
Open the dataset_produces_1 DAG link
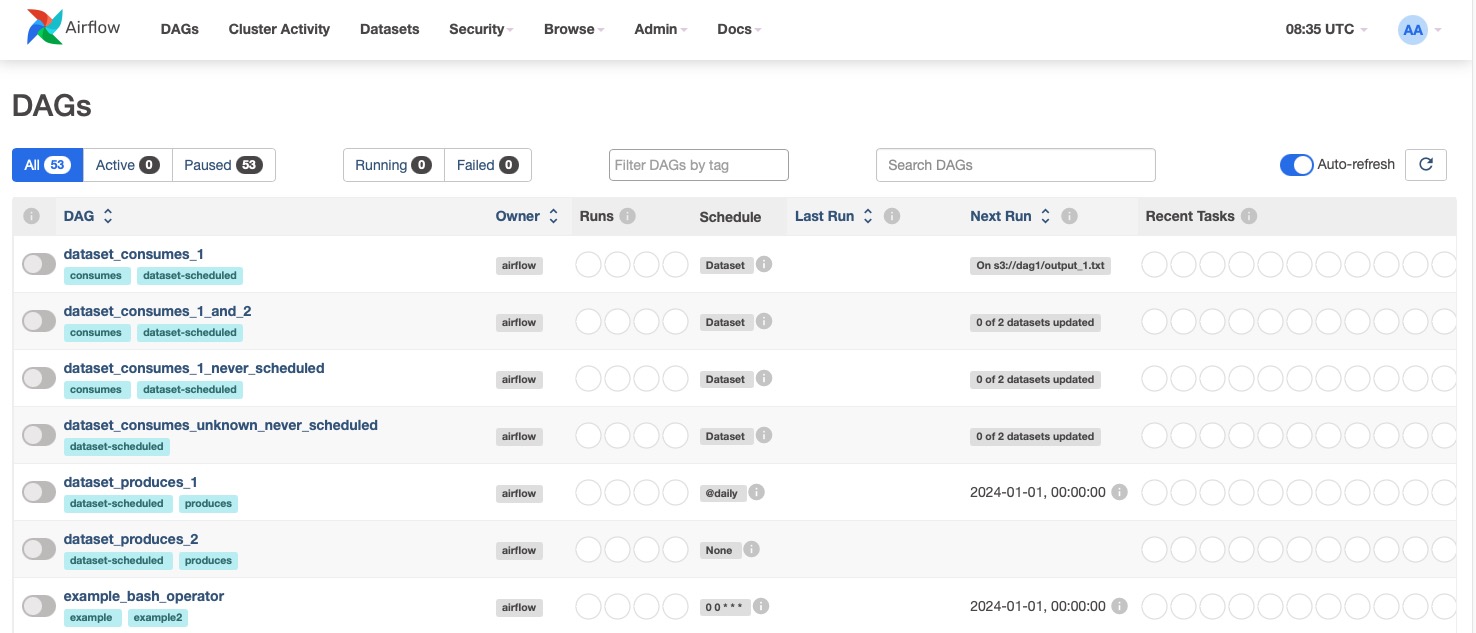pyautogui.click(x=130, y=482)
